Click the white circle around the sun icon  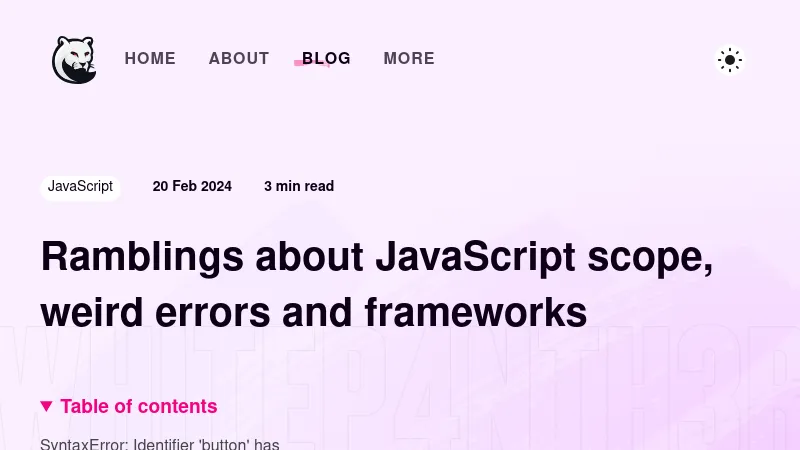742,50
